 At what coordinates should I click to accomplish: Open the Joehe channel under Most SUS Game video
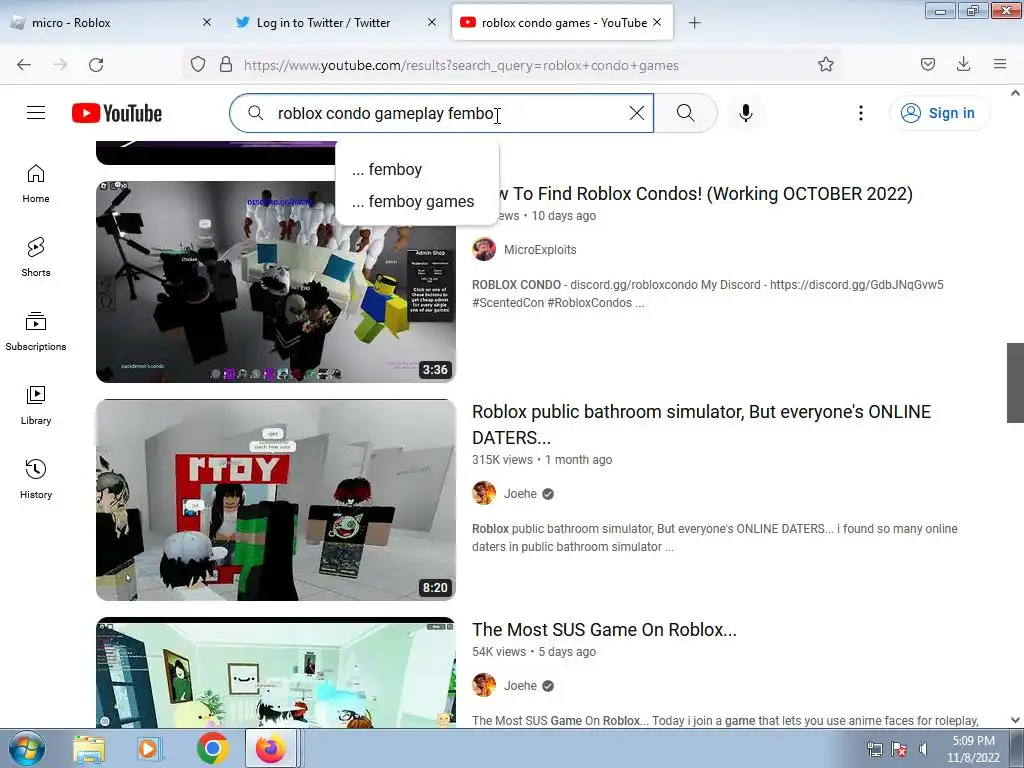[x=520, y=686]
